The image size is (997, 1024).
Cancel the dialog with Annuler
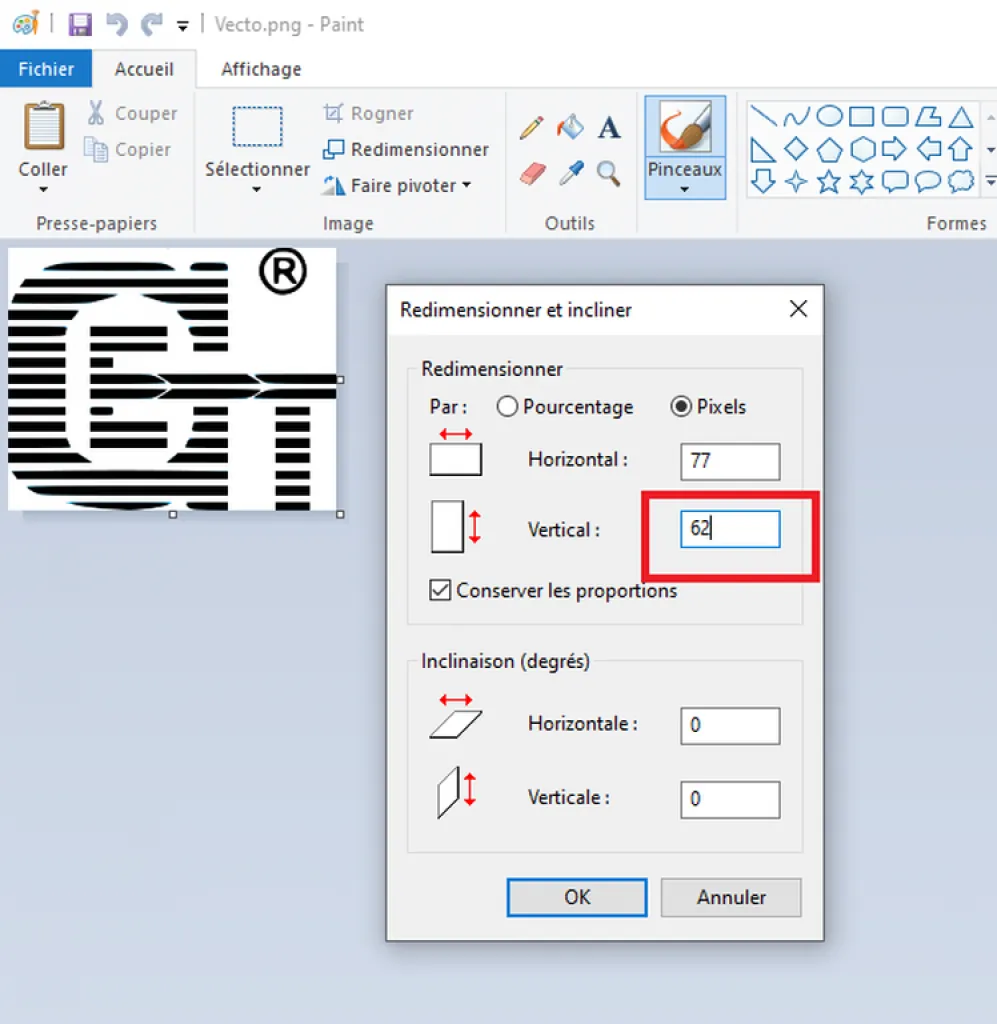(x=731, y=897)
